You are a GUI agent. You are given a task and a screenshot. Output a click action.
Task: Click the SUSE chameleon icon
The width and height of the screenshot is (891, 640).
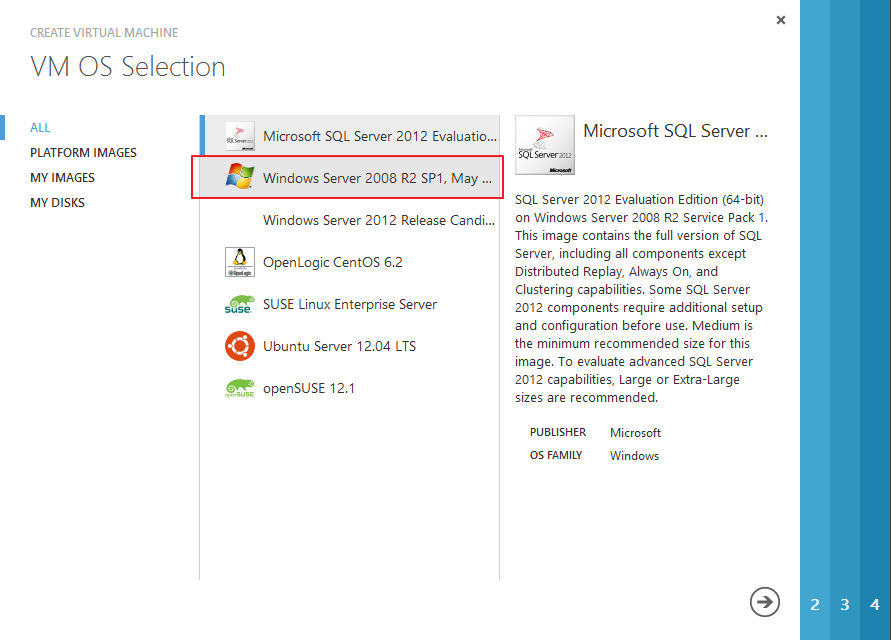[x=240, y=304]
